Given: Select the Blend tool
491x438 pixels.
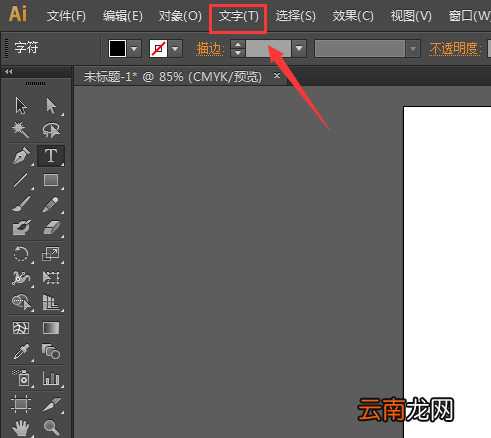Looking at the screenshot, I should pos(51,352).
